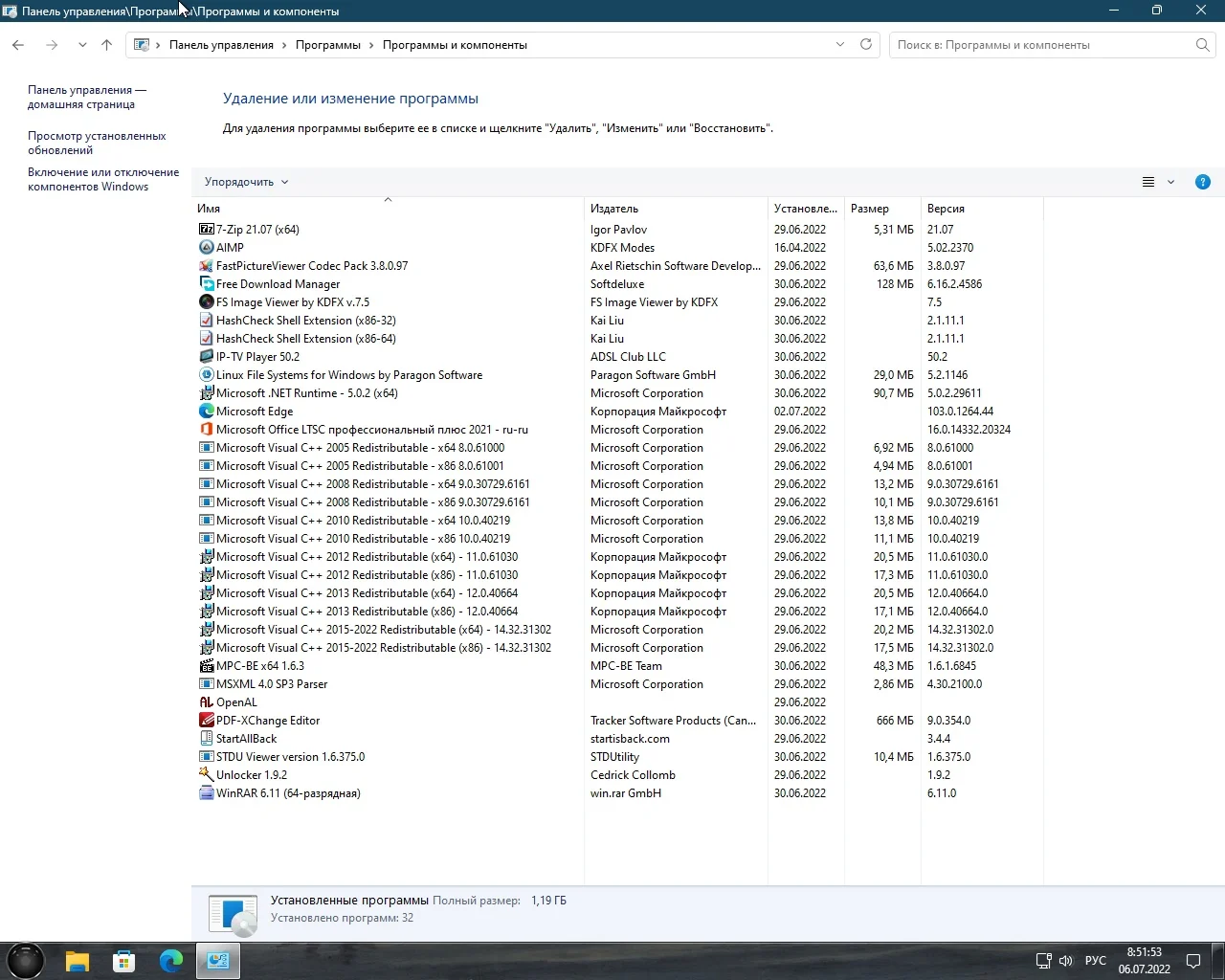1225x980 pixels.
Task: Select the WinRAR program icon
Action: tap(206, 793)
